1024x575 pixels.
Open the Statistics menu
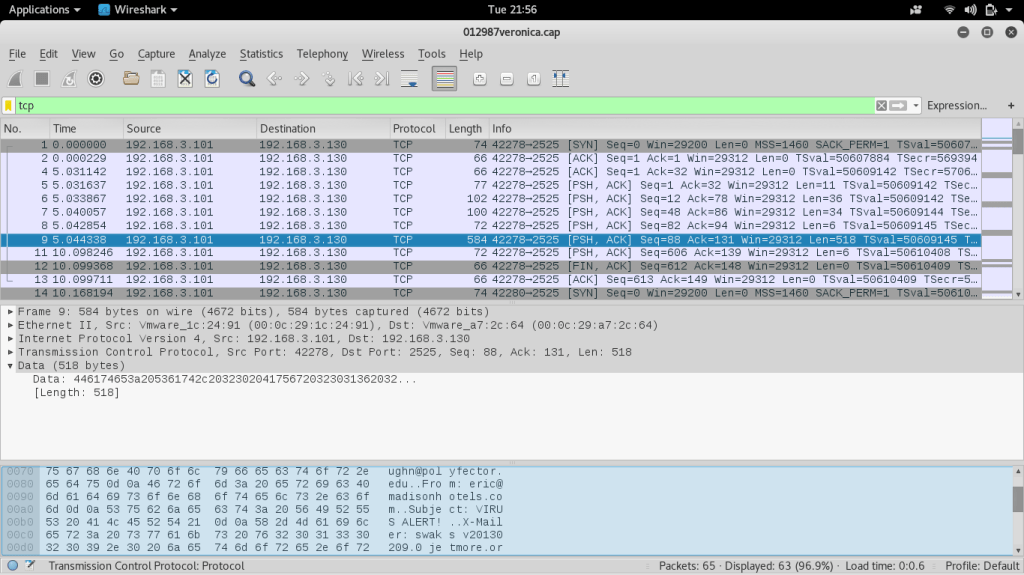click(261, 54)
